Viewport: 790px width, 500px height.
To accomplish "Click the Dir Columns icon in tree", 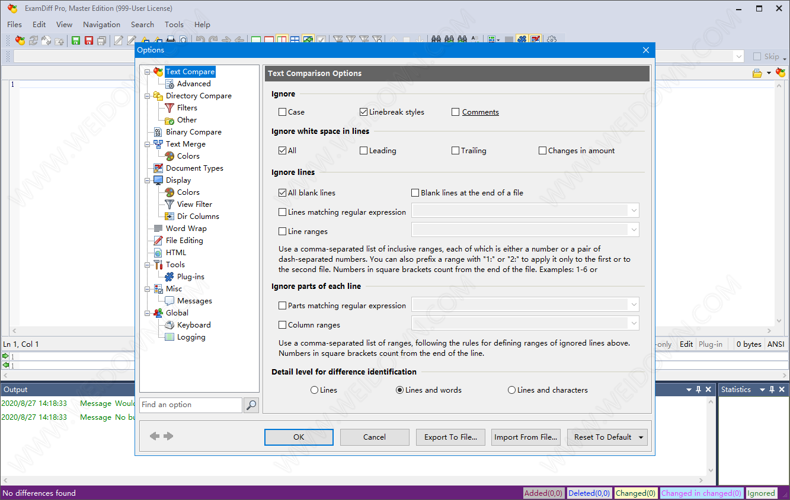I will click(x=169, y=216).
